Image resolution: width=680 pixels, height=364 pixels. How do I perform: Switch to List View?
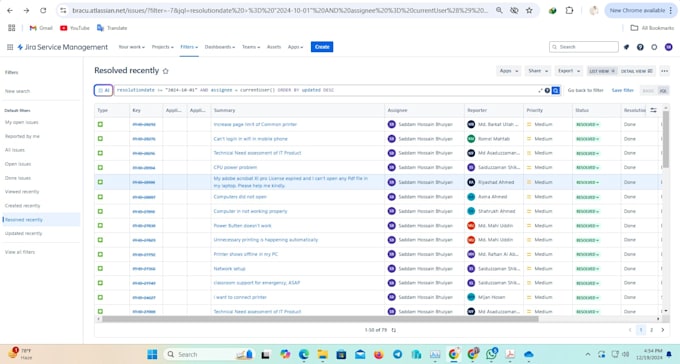click(602, 71)
